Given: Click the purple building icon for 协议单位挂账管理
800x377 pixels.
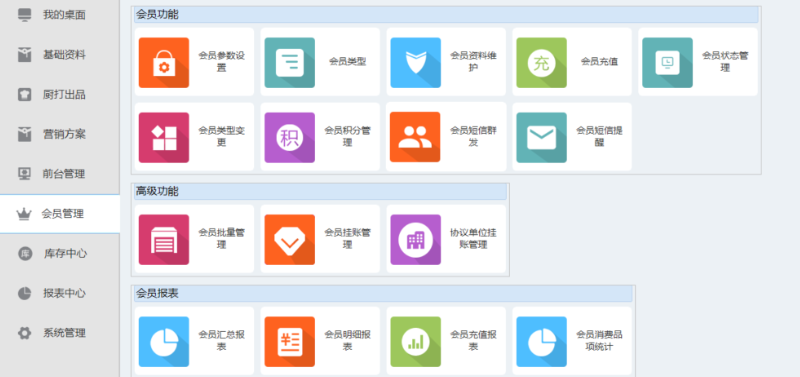Looking at the screenshot, I should pyautogui.click(x=415, y=239).
